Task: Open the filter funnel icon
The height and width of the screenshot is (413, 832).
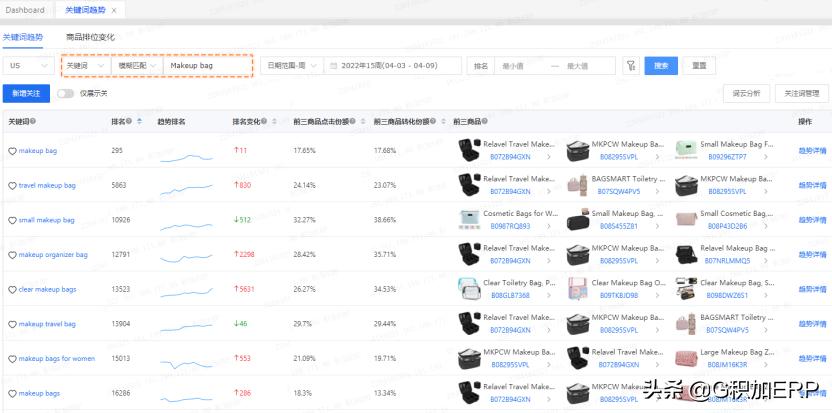Action: [x=631, y=66]
